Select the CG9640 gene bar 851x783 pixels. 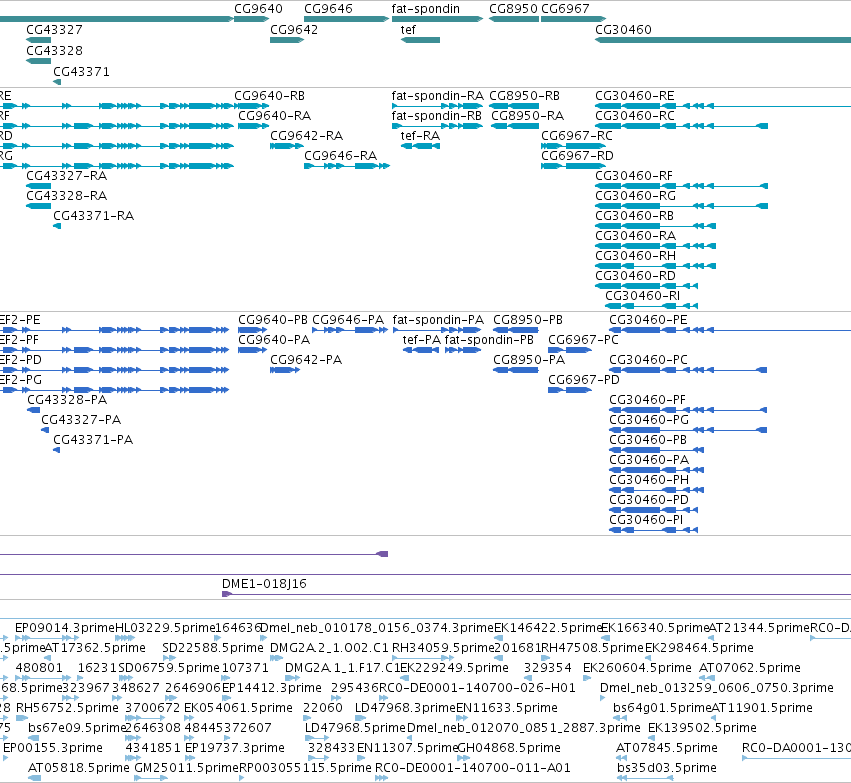pos(251,19)
